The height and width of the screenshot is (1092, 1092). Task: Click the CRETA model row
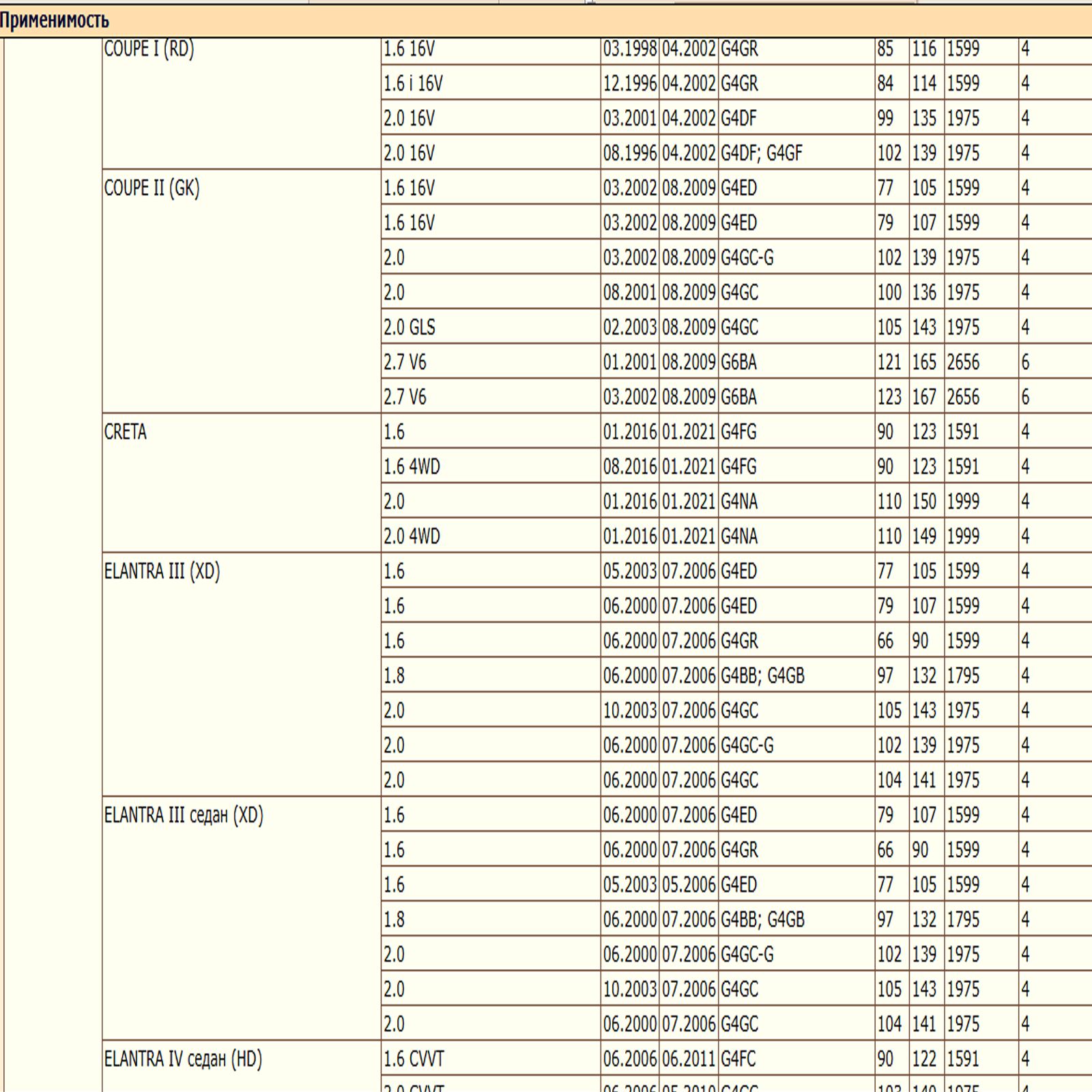[126, 432]
